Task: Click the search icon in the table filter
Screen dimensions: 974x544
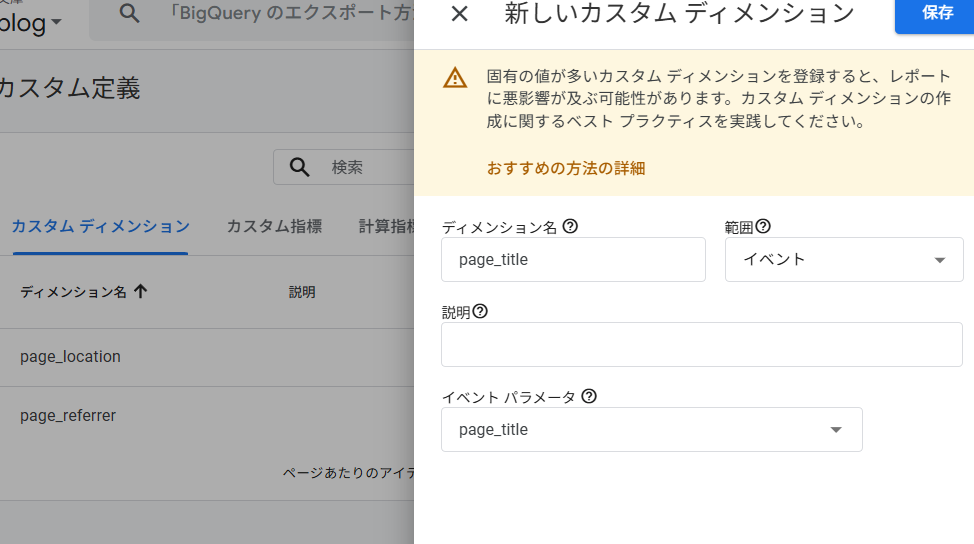Action: [299, 167]
